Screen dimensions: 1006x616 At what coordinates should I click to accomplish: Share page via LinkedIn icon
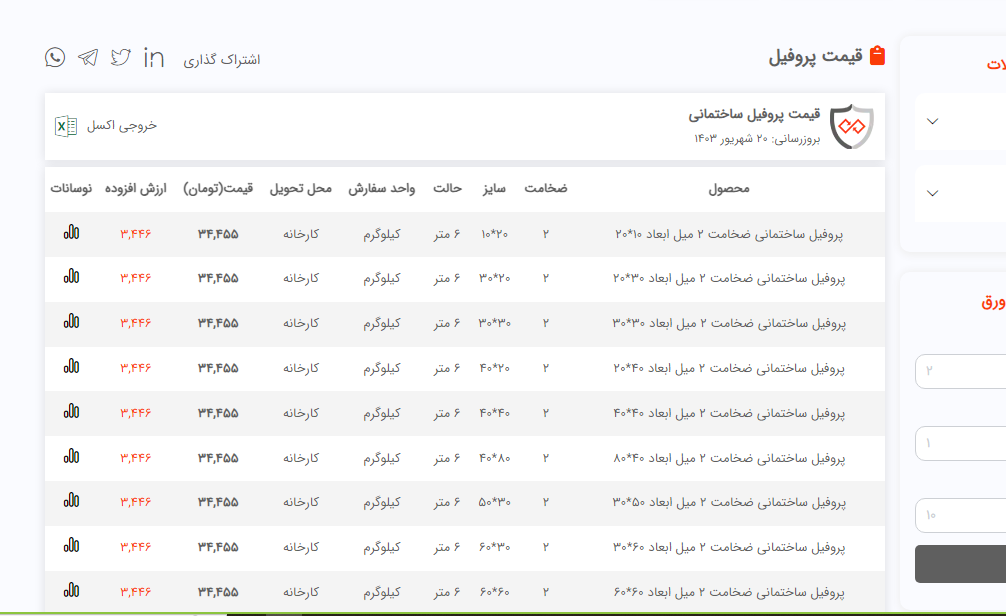click(x=154, y=57)
